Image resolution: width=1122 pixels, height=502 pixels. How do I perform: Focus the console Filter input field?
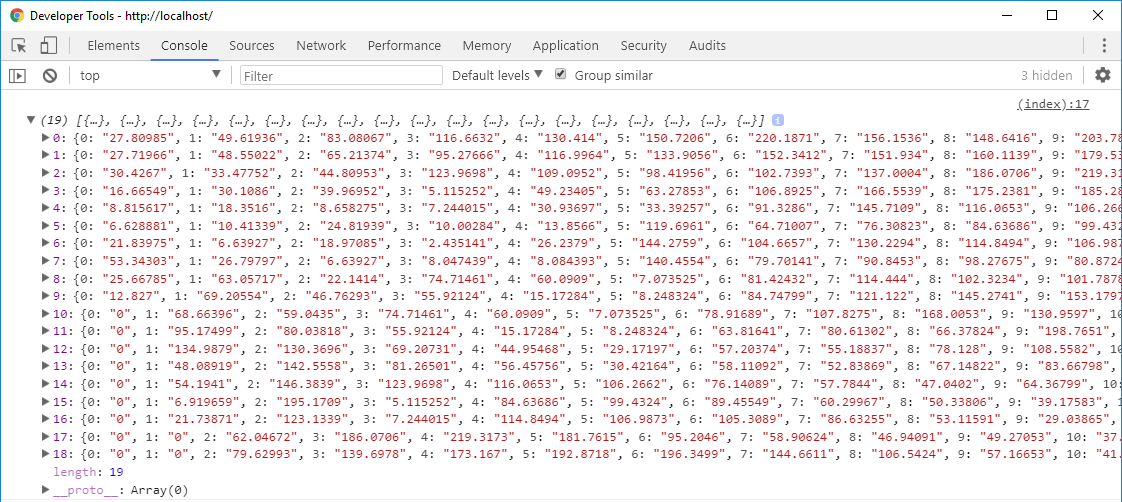[341, 75]
